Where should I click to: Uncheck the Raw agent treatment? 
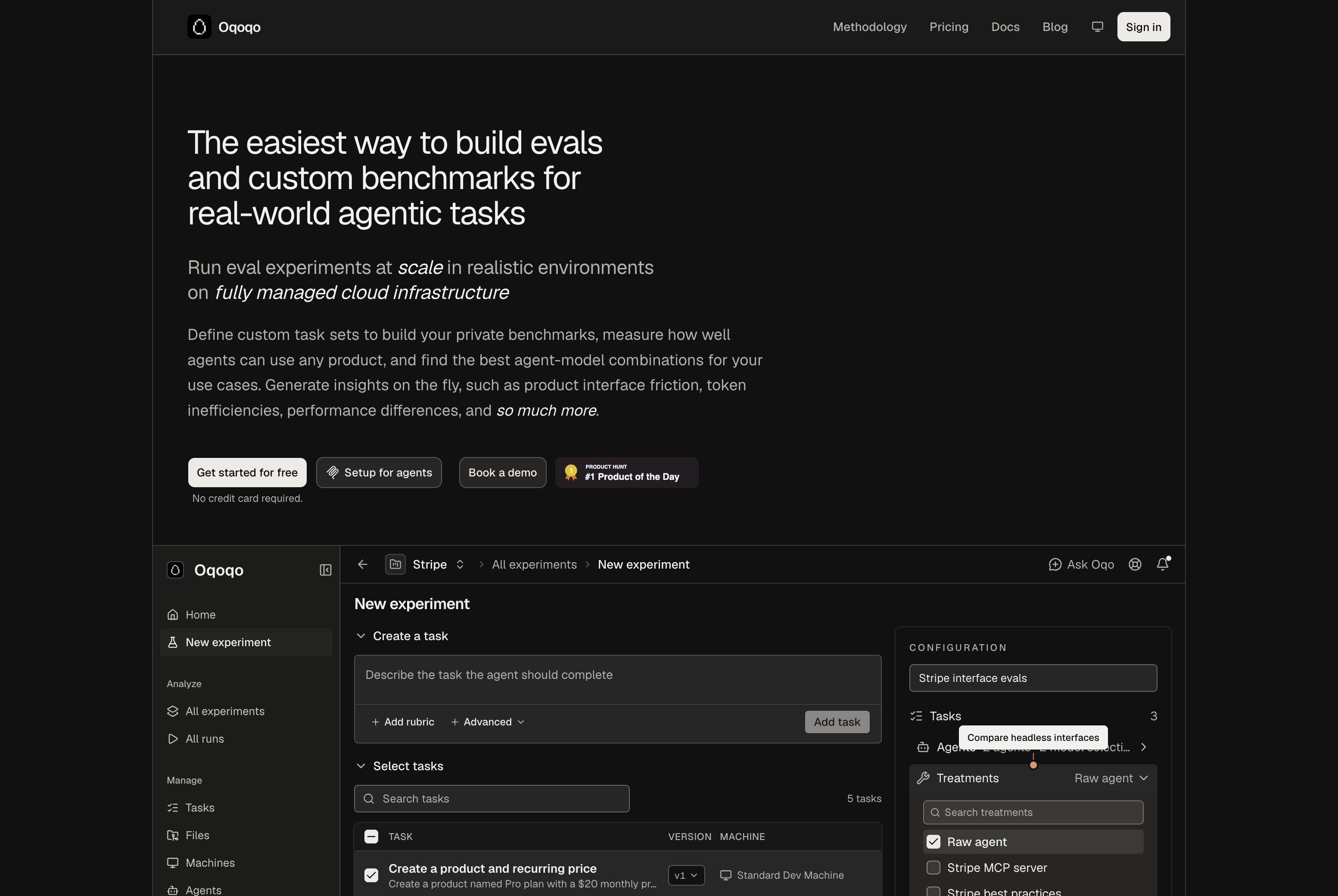tap(933, 842)
